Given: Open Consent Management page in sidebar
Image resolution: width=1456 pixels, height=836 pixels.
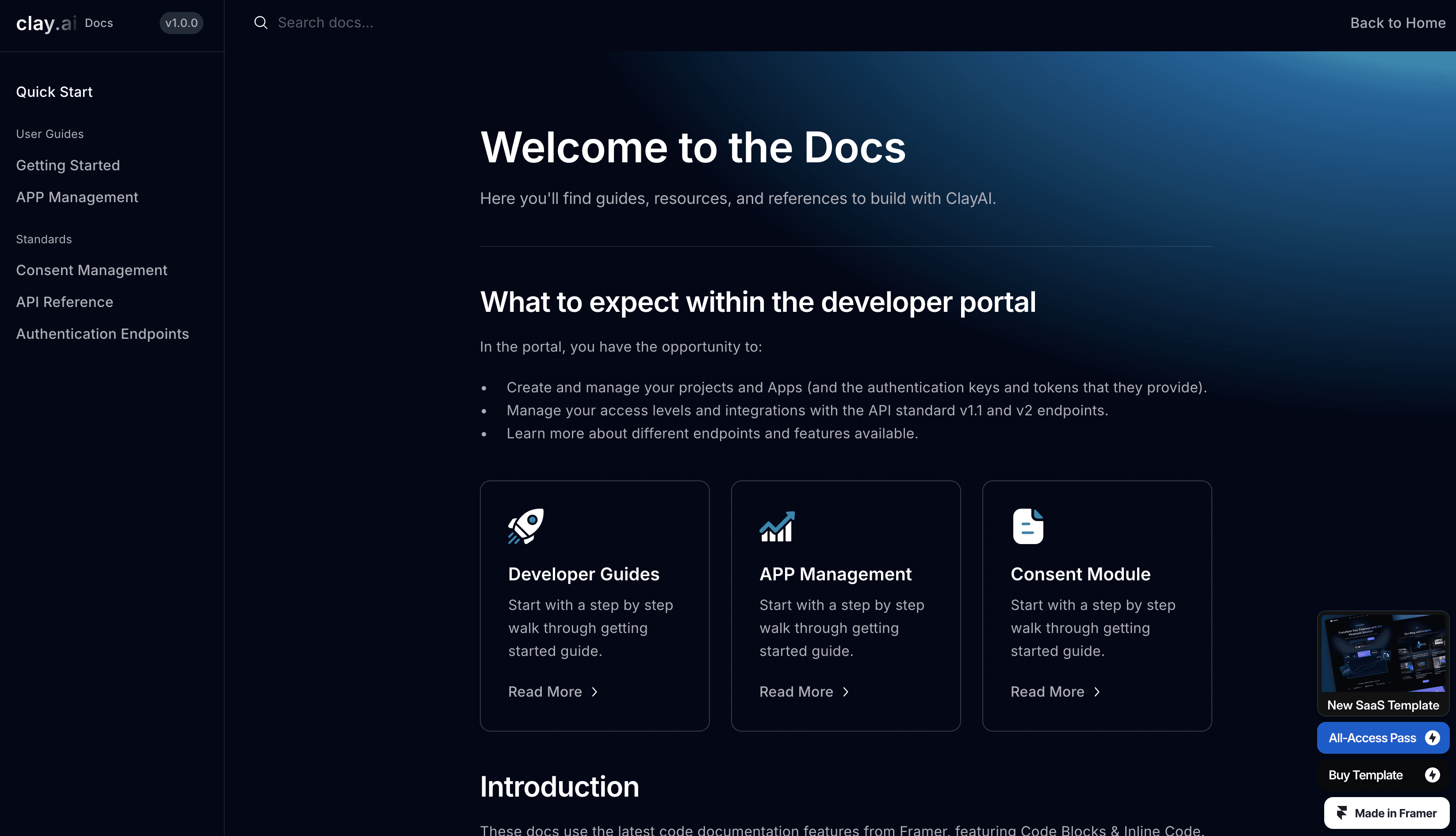Looking at the screenshot, I should 92,270.
